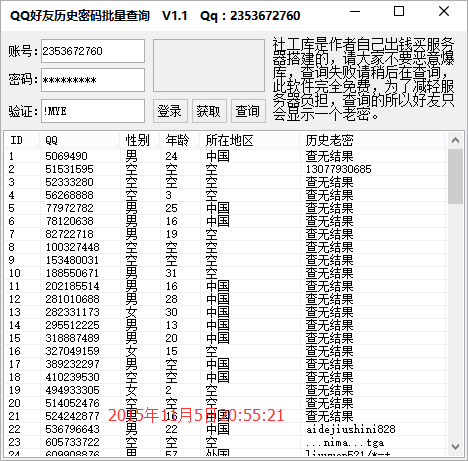
Task: Click the 所在地区 column header
Action: click(250, 140)
